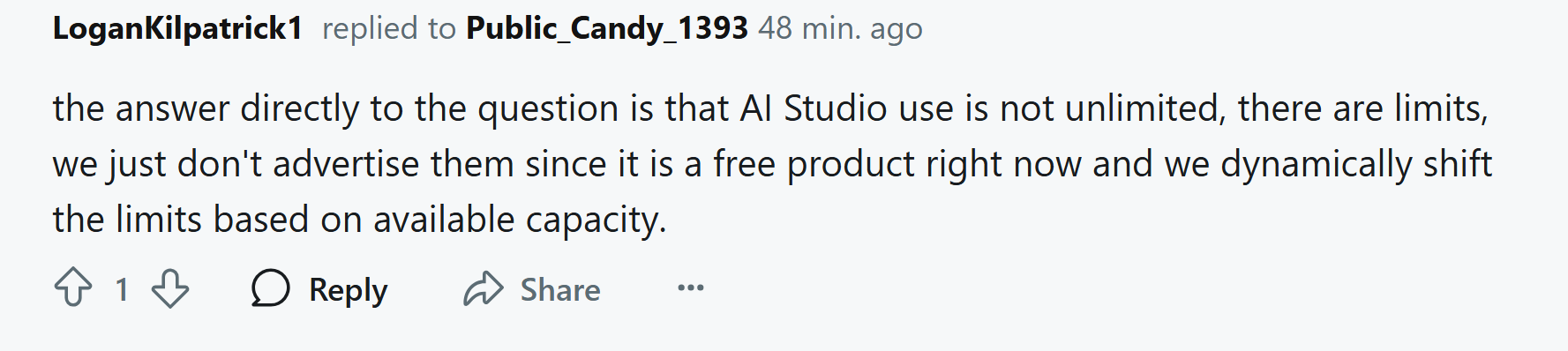Viewport: 1568px width, 351px height.
Task: Click the line 'the limits based on available capacity'
Action: pos(359,220)
